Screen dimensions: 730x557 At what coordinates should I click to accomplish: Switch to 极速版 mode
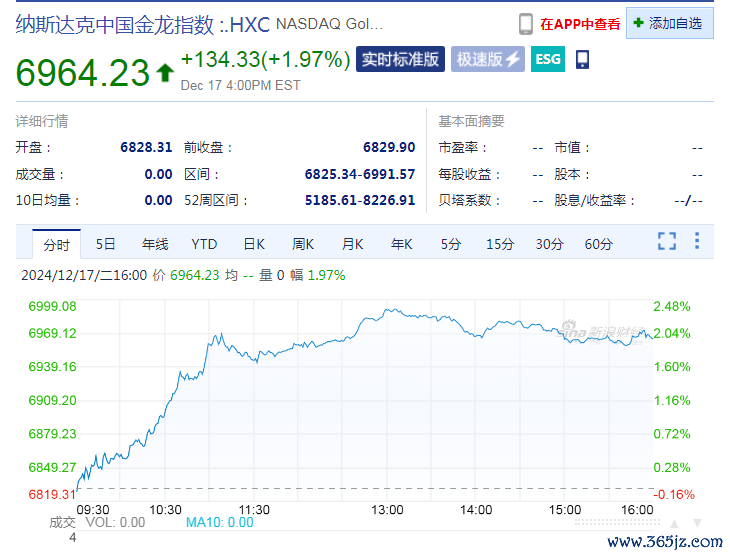(487, 59)
